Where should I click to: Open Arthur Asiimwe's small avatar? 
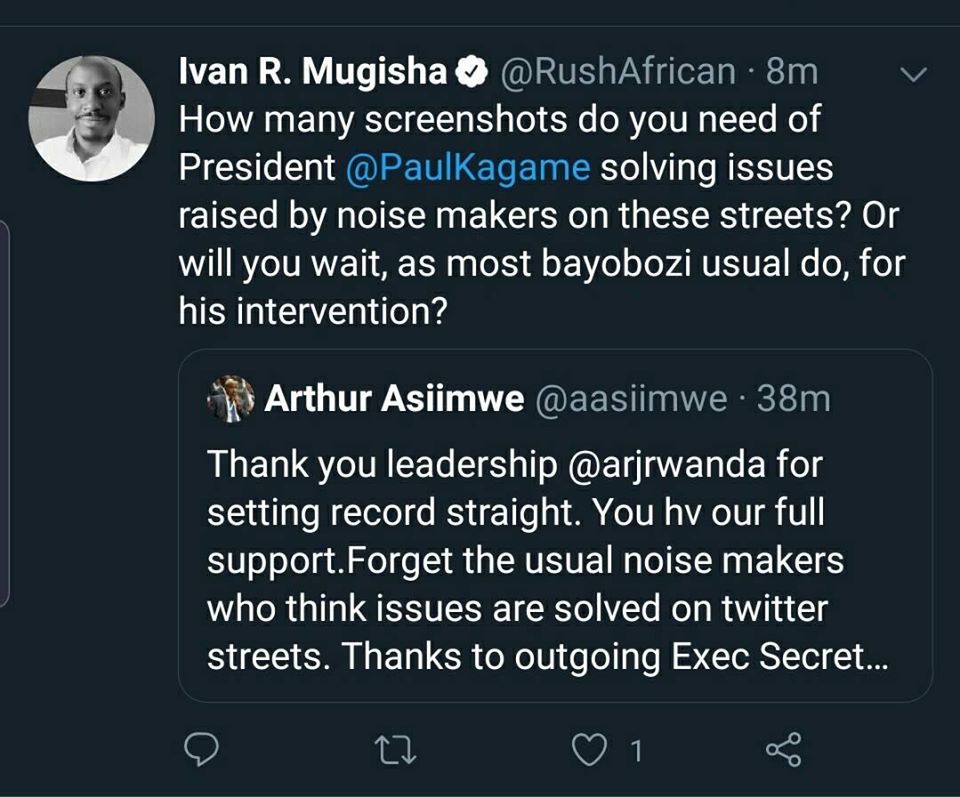[x=231, y=398]
